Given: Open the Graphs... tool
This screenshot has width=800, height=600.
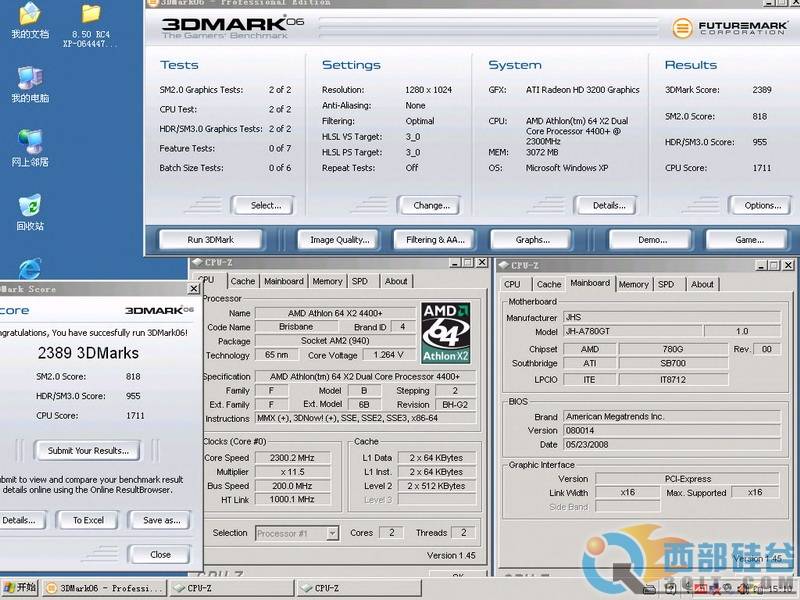Looking at the screenshot, I should click(x=532, y=240).
